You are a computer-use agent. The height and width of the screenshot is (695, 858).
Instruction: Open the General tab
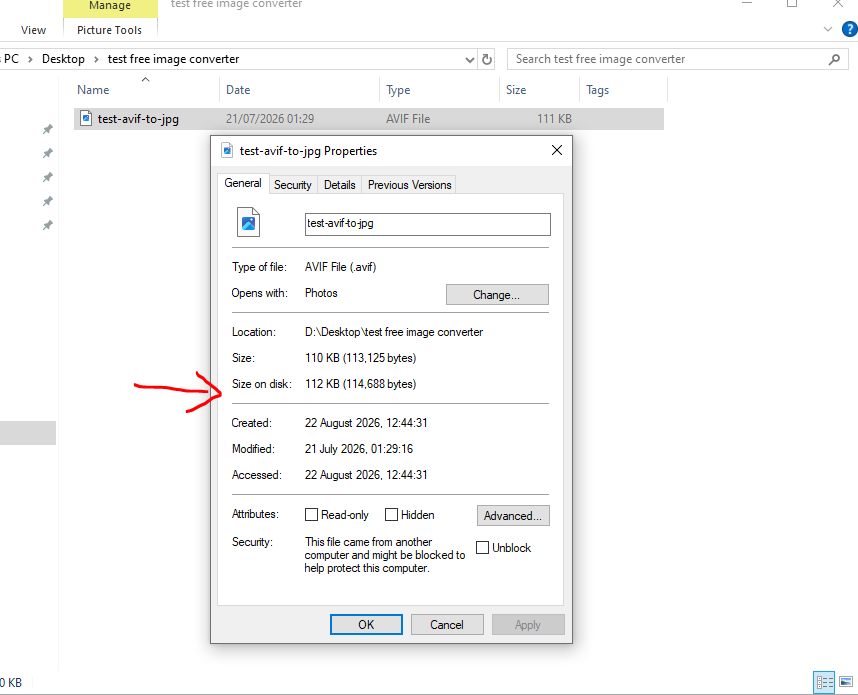[243, 183]
